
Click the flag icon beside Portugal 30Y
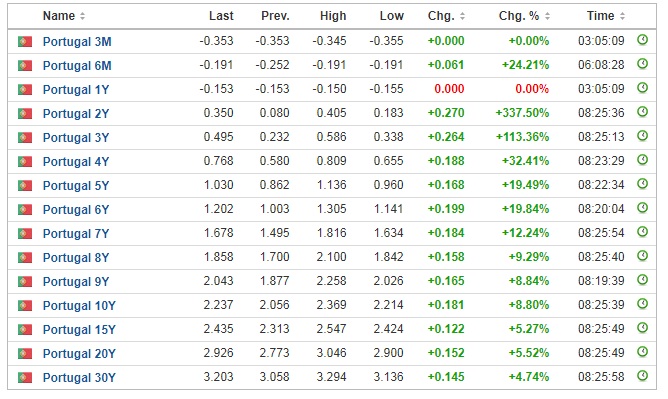coord(25,378)
